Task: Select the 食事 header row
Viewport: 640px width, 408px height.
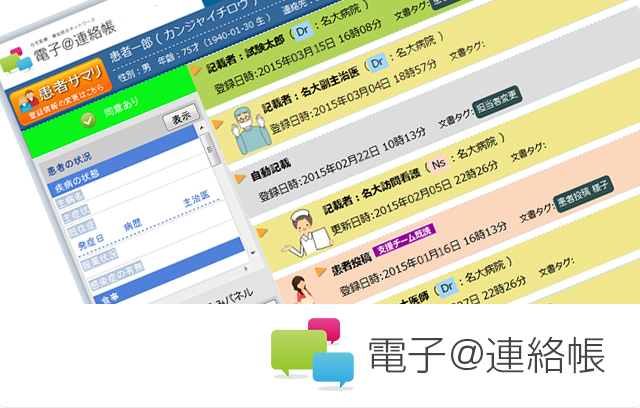Action: (169, 271)
